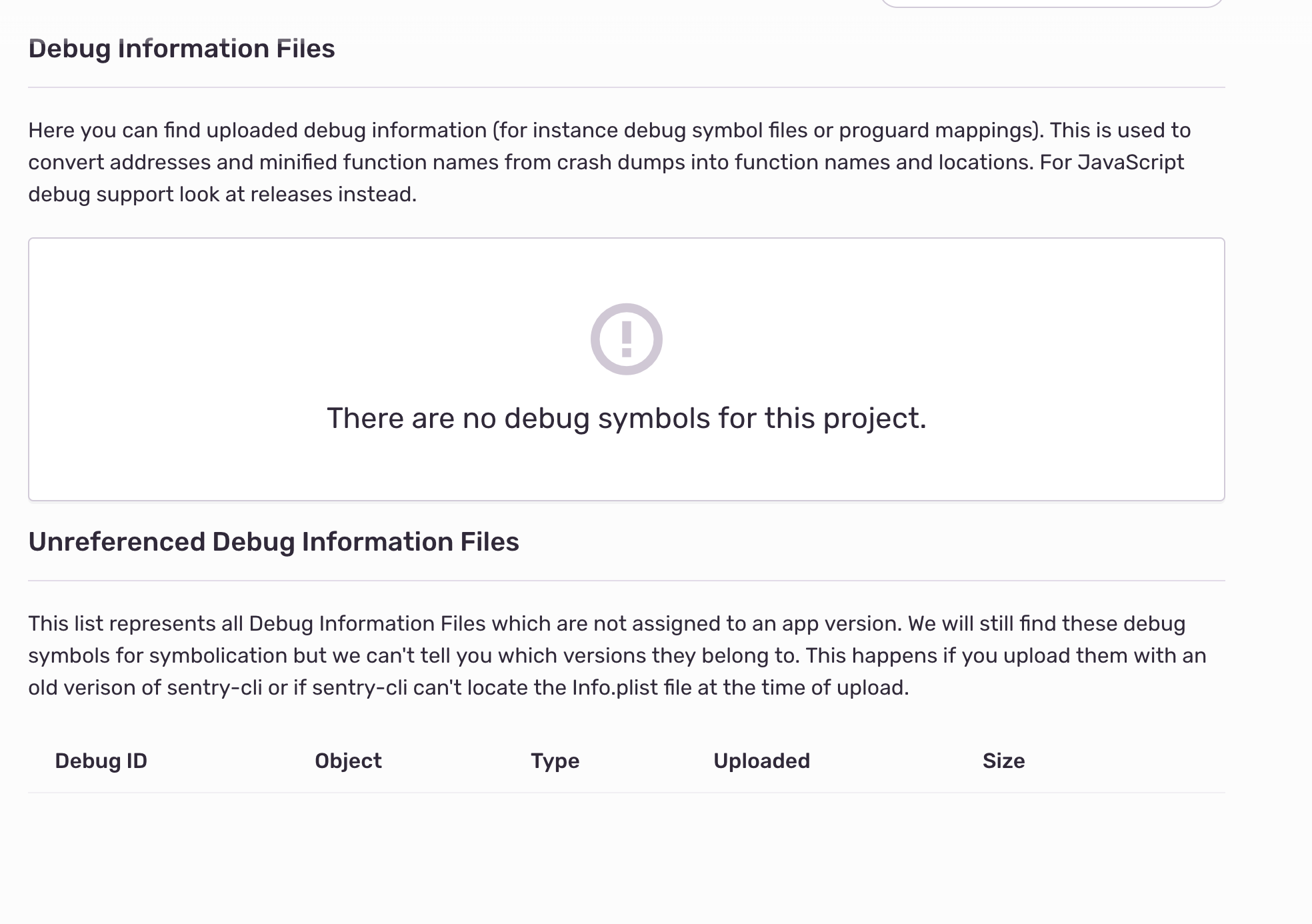Click the 'no debug symbols' empty message
Image resolution: width=1312 pixels, height=924 pixels.
(626, 418)
